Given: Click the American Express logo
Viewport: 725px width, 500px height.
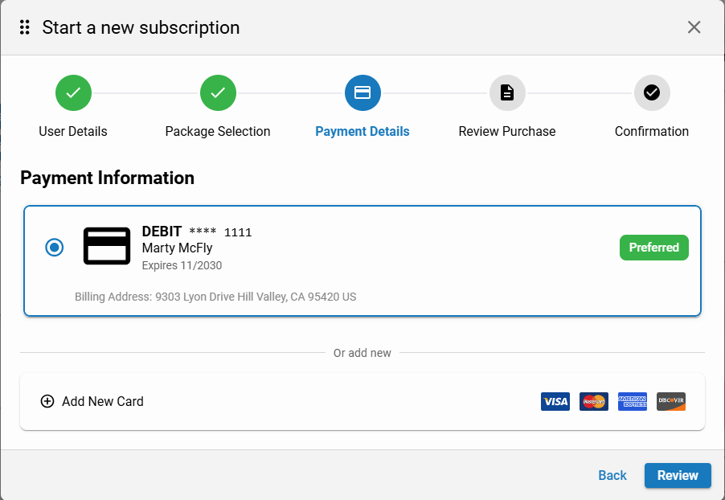Looking at the screenshot, I should click(x=633, y=401).
